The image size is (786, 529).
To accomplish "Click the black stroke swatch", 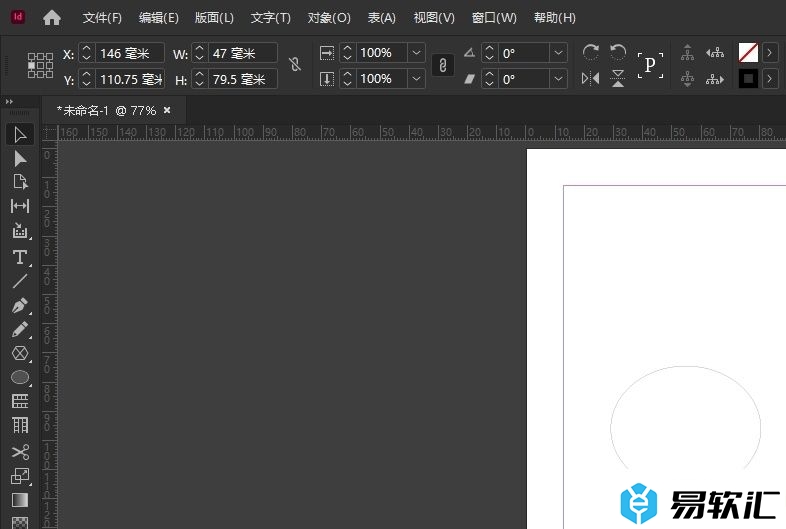I will (748, 79).
